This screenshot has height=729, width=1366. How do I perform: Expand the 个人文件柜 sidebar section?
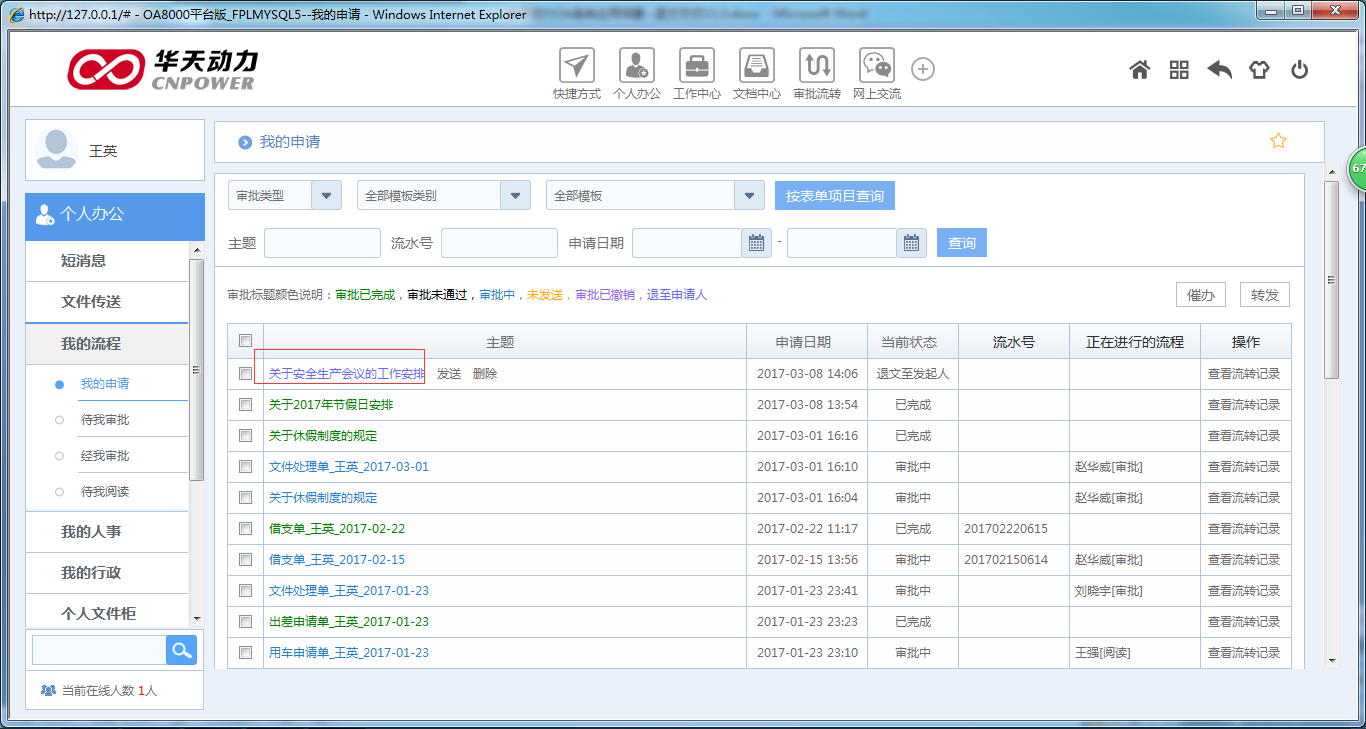107,614
